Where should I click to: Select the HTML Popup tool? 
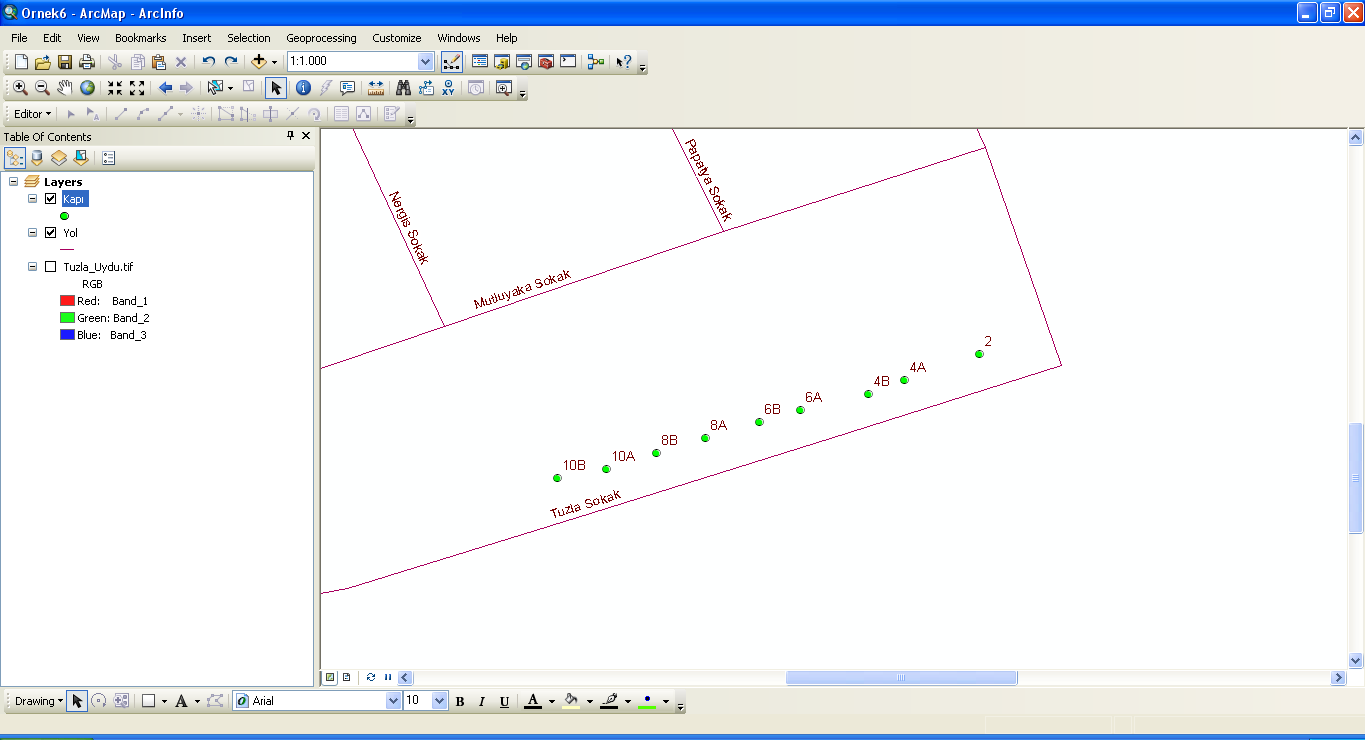click(348, 88)
